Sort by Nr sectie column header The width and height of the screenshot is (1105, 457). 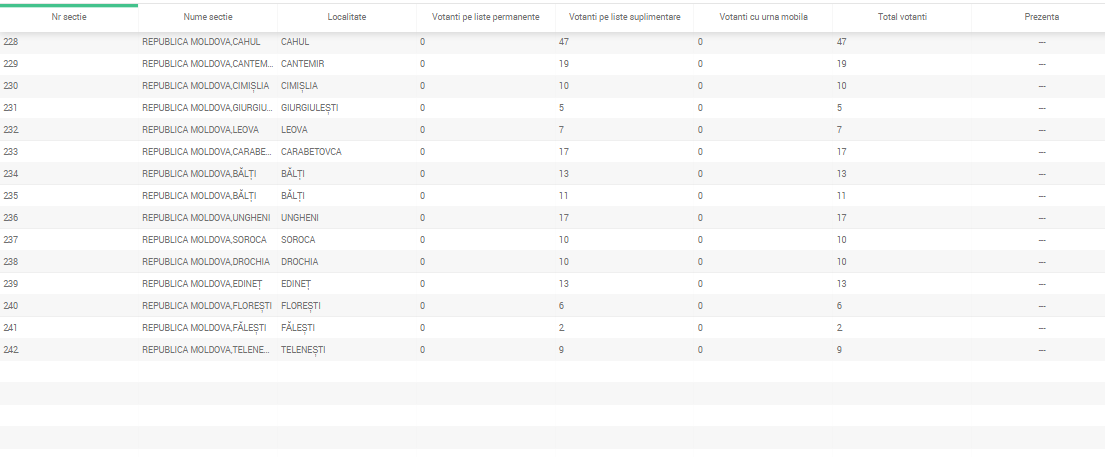tap(69, 17)
